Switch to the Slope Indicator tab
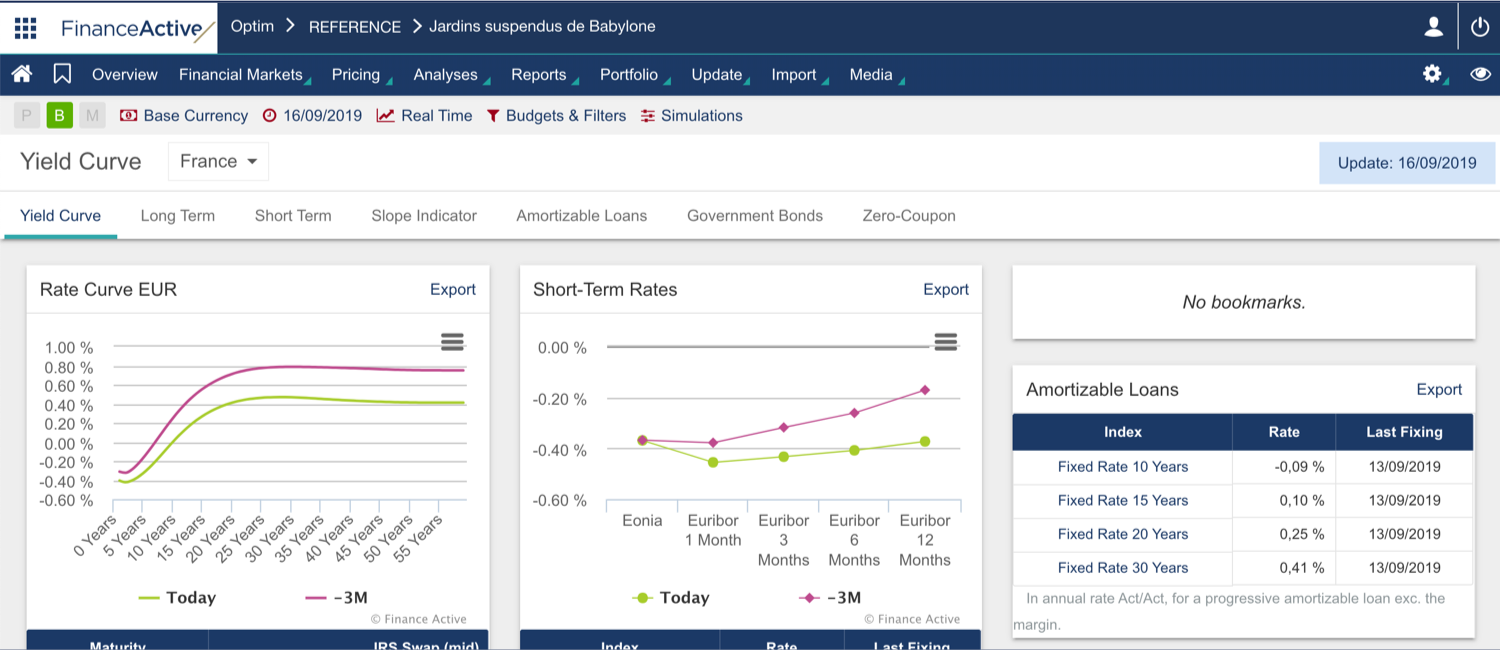This screenshot has height=650, width=1500. (x=424, y=215)
